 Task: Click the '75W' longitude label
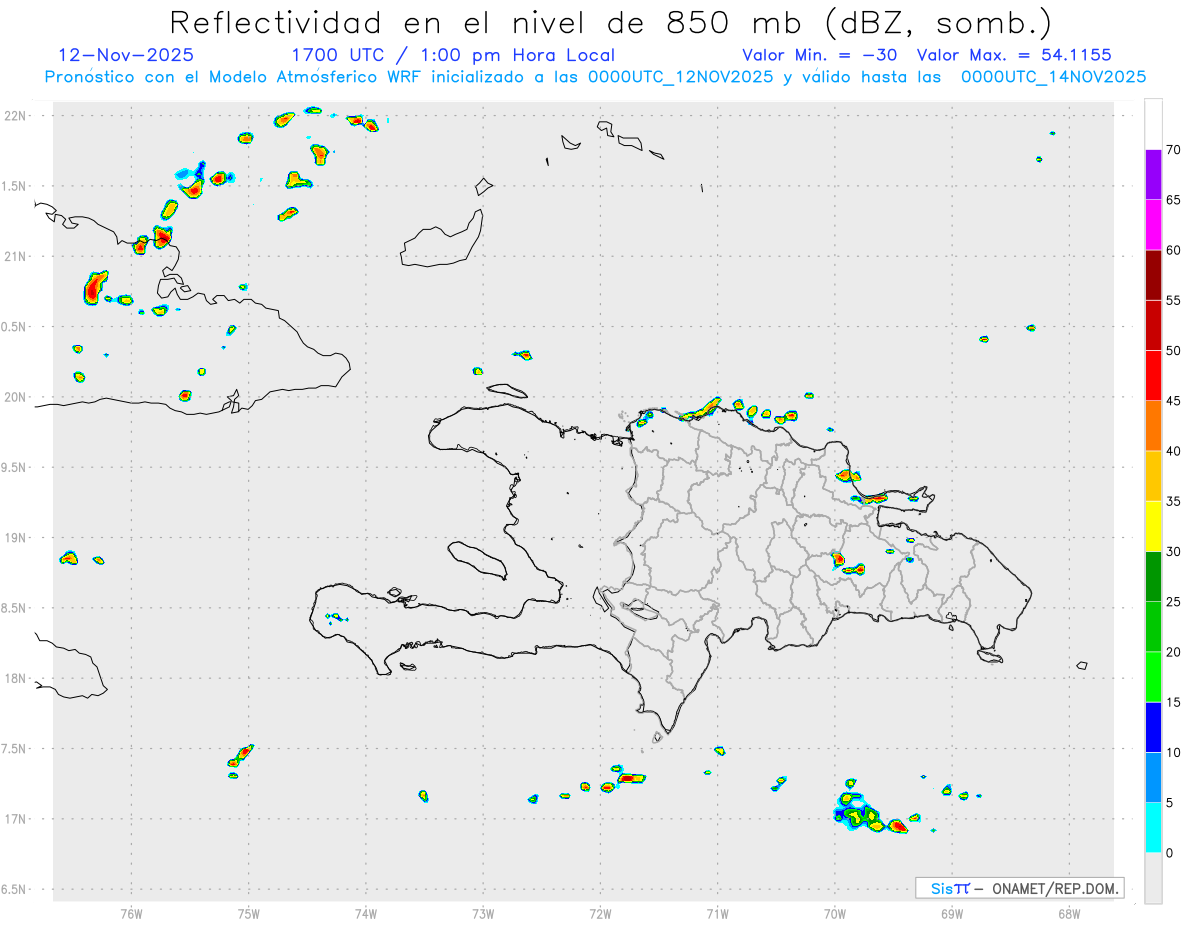[249, 913]
